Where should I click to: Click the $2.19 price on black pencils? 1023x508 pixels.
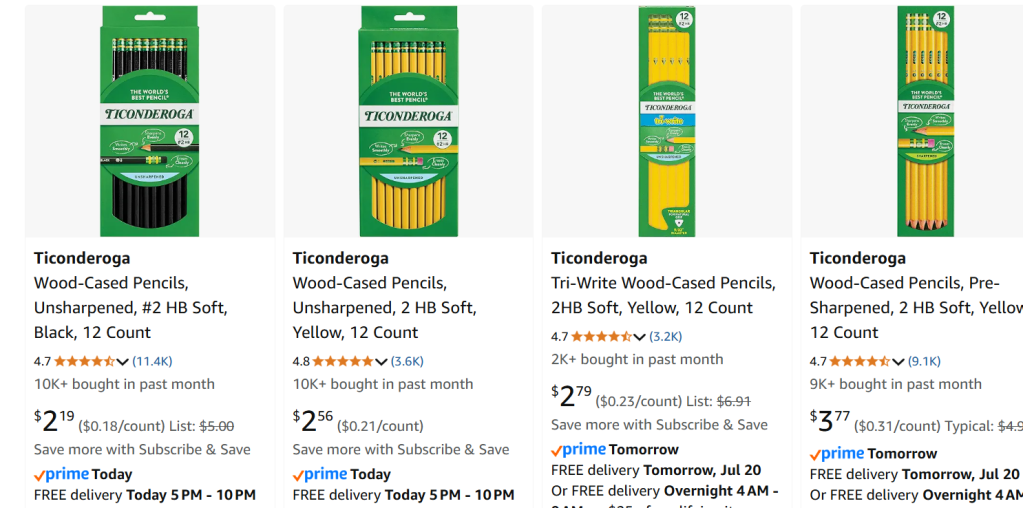click(x=54, y=421)
